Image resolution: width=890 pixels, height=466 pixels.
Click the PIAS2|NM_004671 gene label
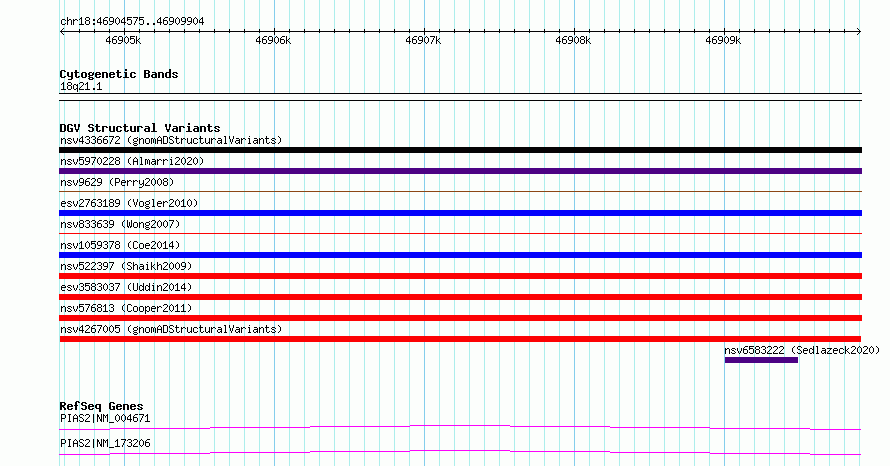click(105, 418)
